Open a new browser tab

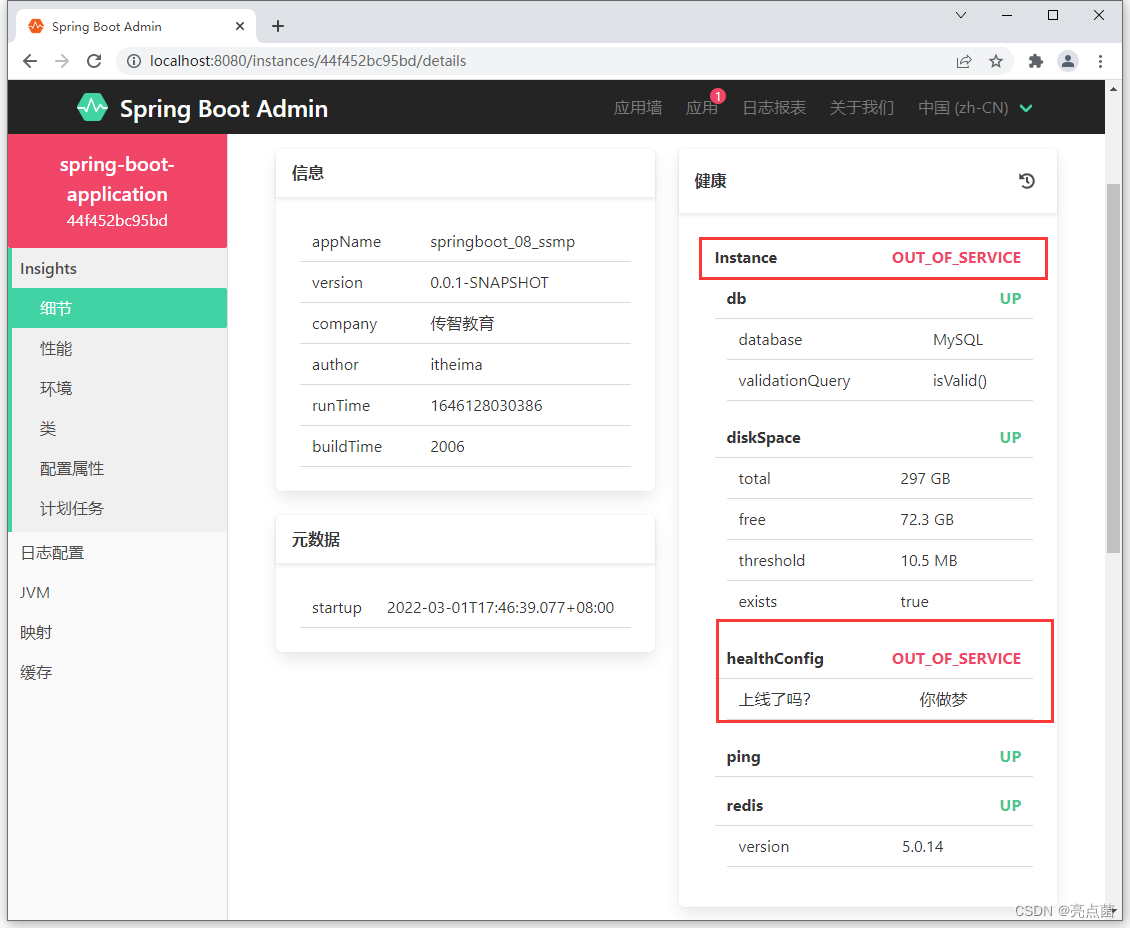(x=277, y=26)
